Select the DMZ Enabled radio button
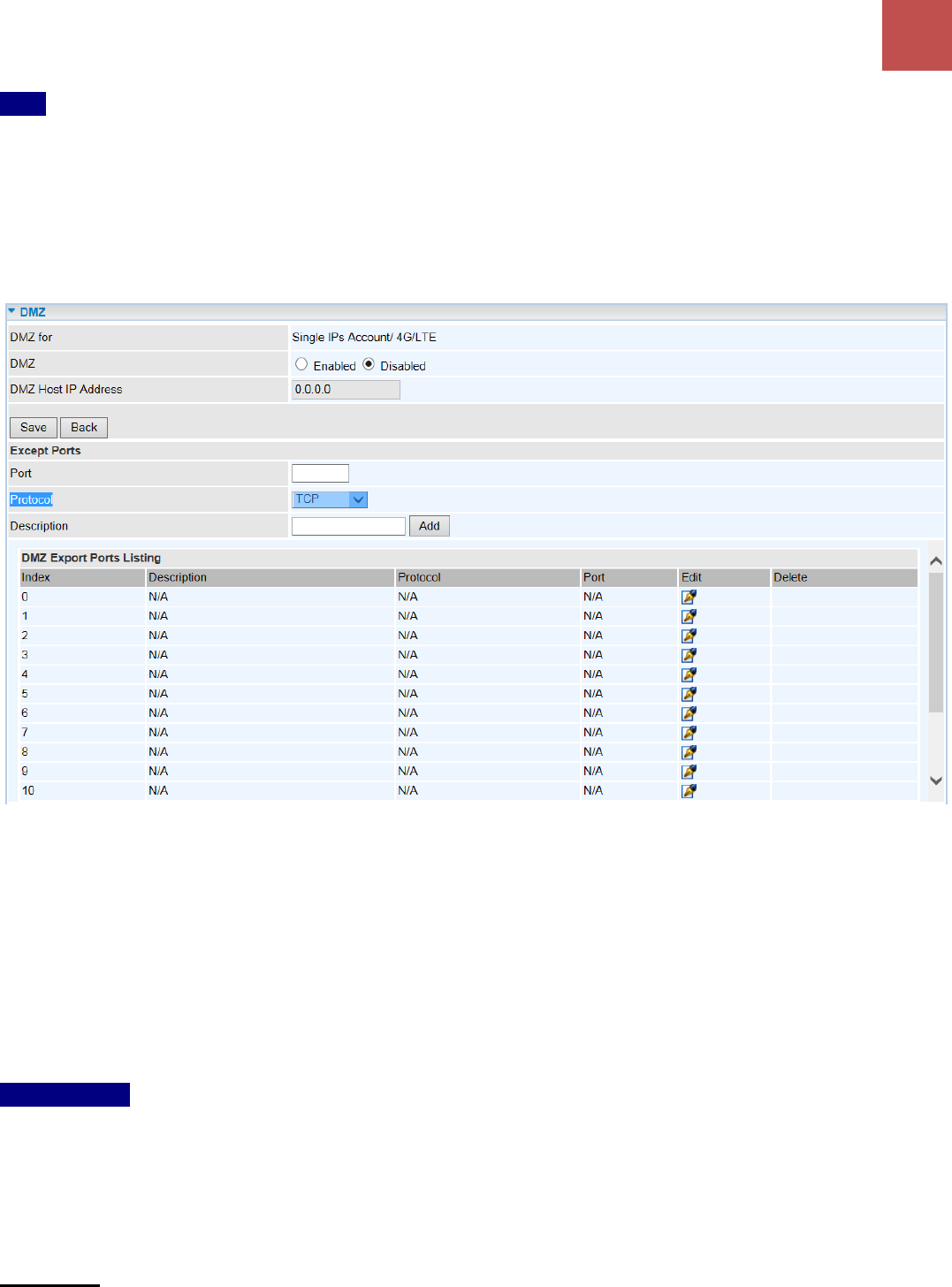This screenshot has height=1287, width=952. 301,364
